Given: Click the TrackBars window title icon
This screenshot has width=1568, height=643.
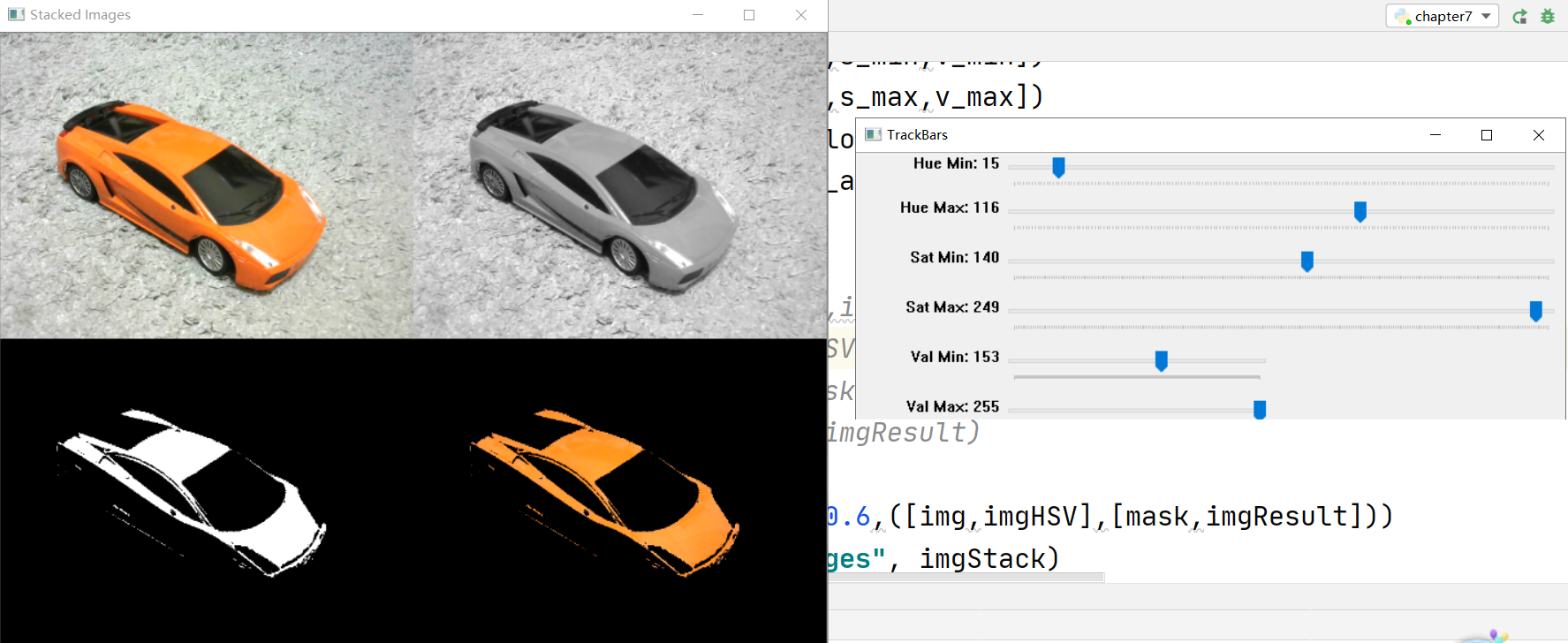Looking at the screenshot, I should point(873,134).
